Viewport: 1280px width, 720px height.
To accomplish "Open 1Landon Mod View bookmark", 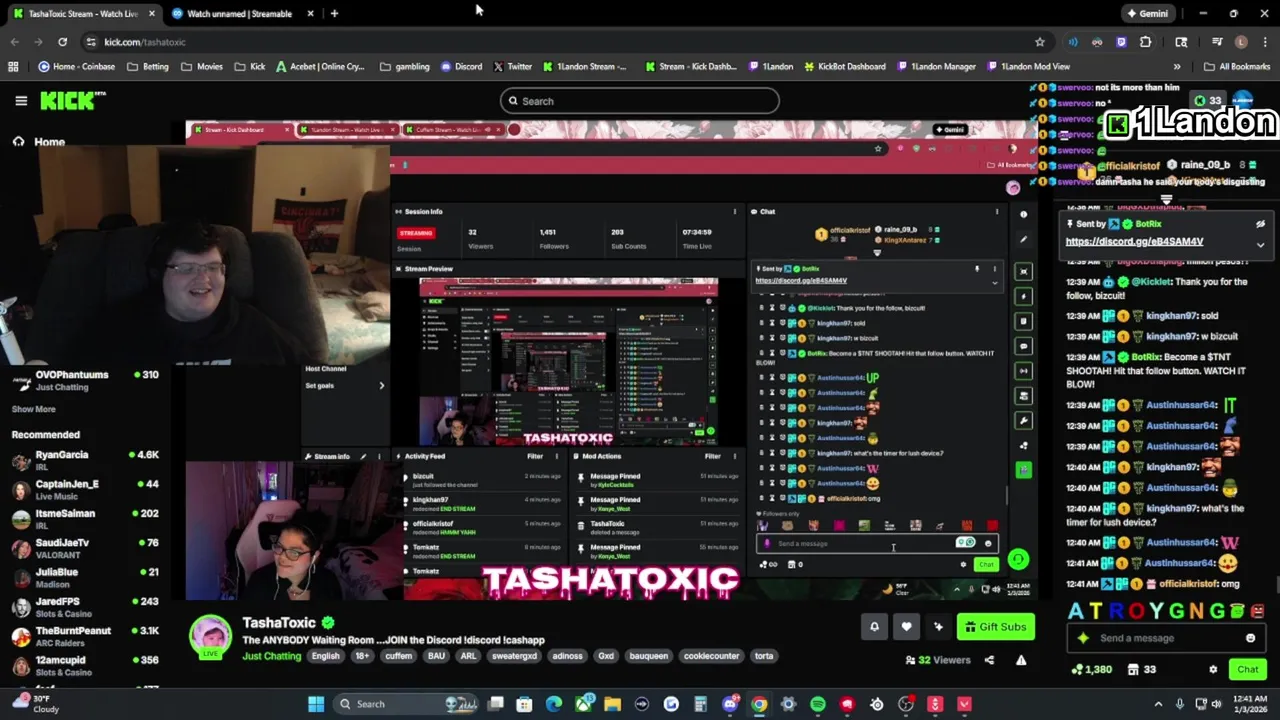I will tap(1028, 67).
